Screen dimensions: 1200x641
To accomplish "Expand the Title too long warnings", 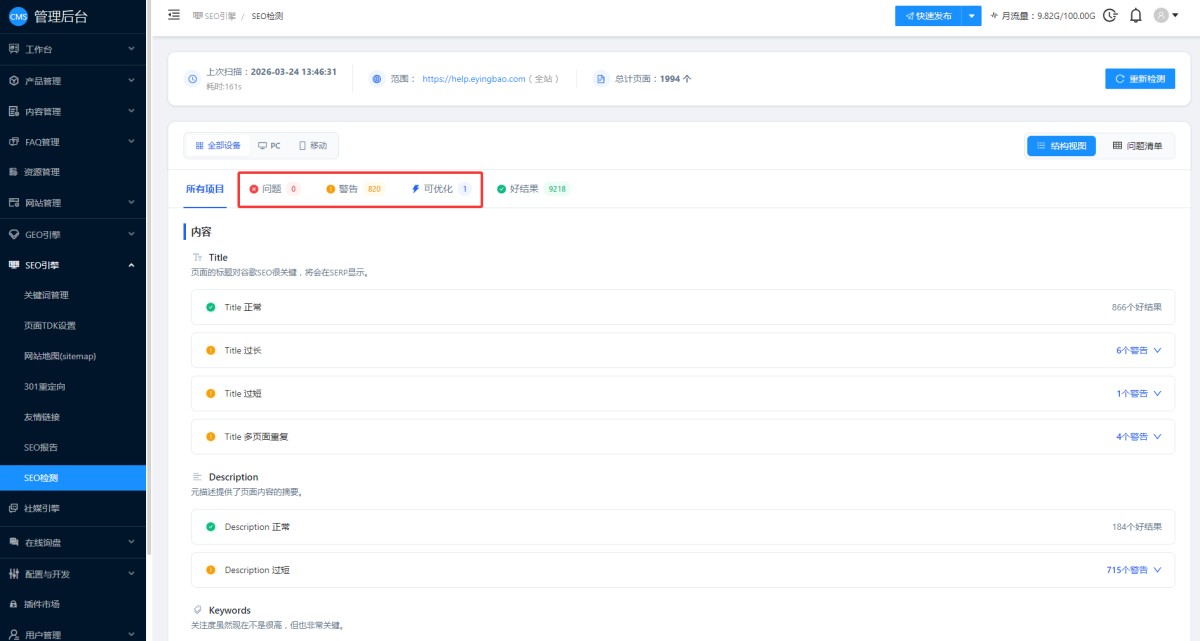I will pyautogui.click(x=1138, y=351).
